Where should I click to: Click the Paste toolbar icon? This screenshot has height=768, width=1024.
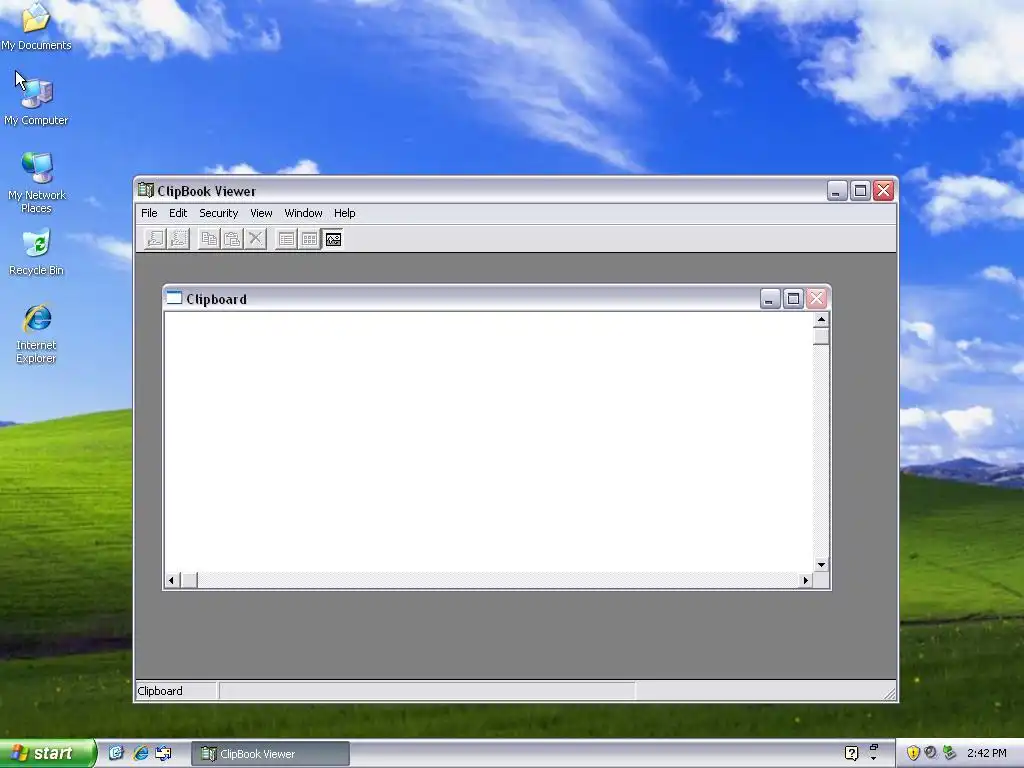tap(232, 239)
